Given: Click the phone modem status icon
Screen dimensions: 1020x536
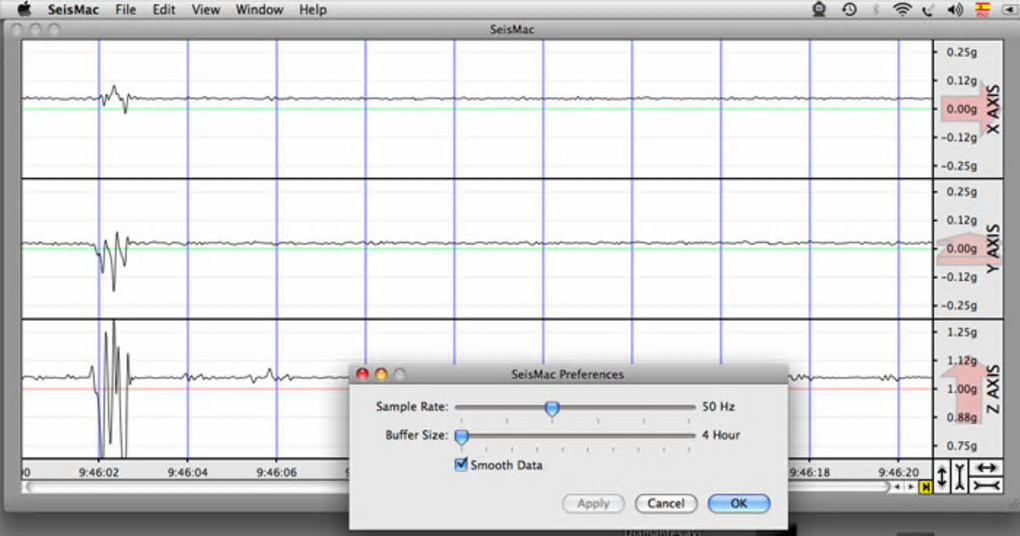Looking at the screenshot, I should tap(928, 9).
